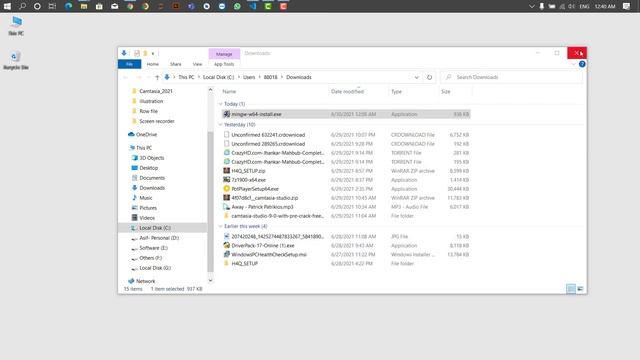This screenshot has height=360, width=640.
Task: Jump to Users in address path
Action: click(x=249, y=77)
